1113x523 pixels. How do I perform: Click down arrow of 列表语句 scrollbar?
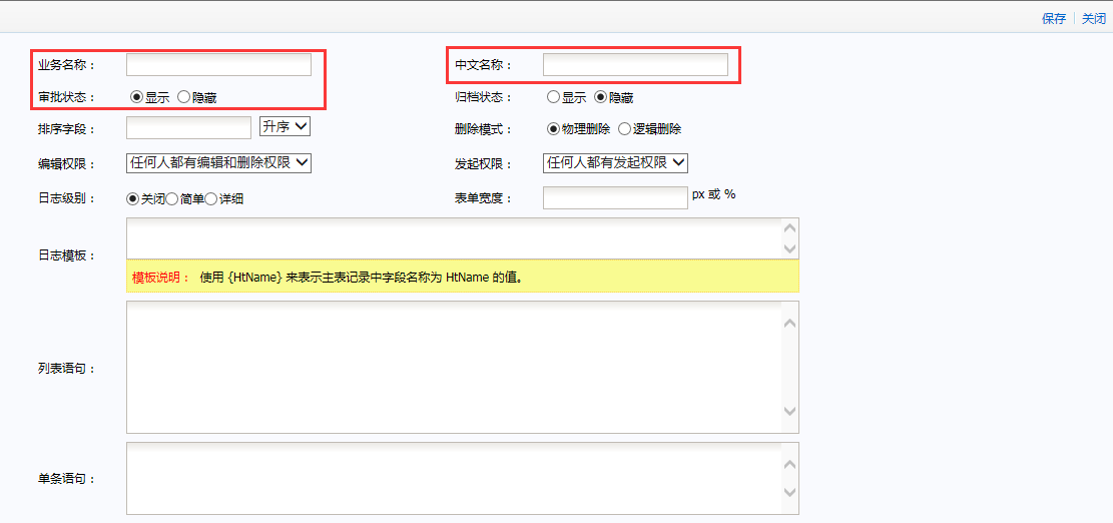click(x=790, y=411)
